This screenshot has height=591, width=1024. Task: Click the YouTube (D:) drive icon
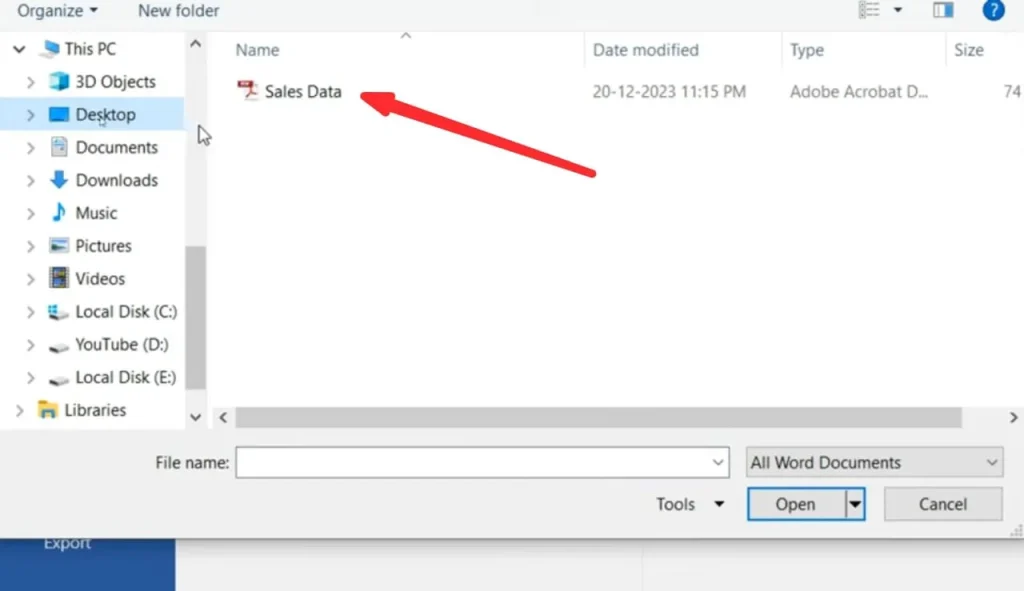click(x=58, y=346)
